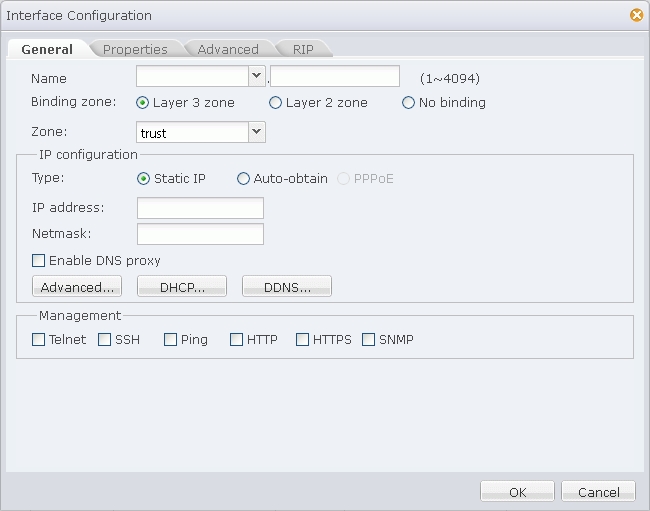The image size is (650, 511).
Task: Select Layer 2 zone binding option
Action: coord(275,103)
